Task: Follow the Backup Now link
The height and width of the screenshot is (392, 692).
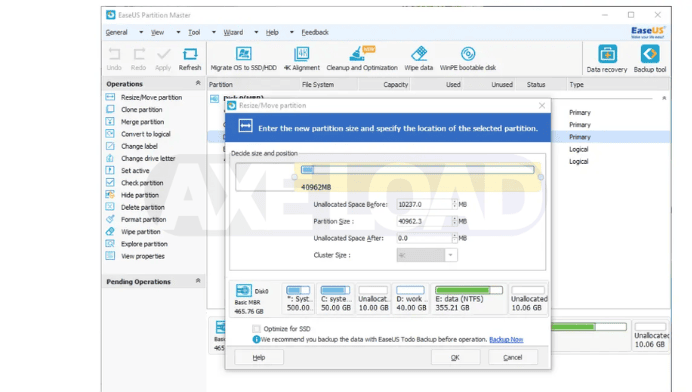Action: (x=506, y=339)
